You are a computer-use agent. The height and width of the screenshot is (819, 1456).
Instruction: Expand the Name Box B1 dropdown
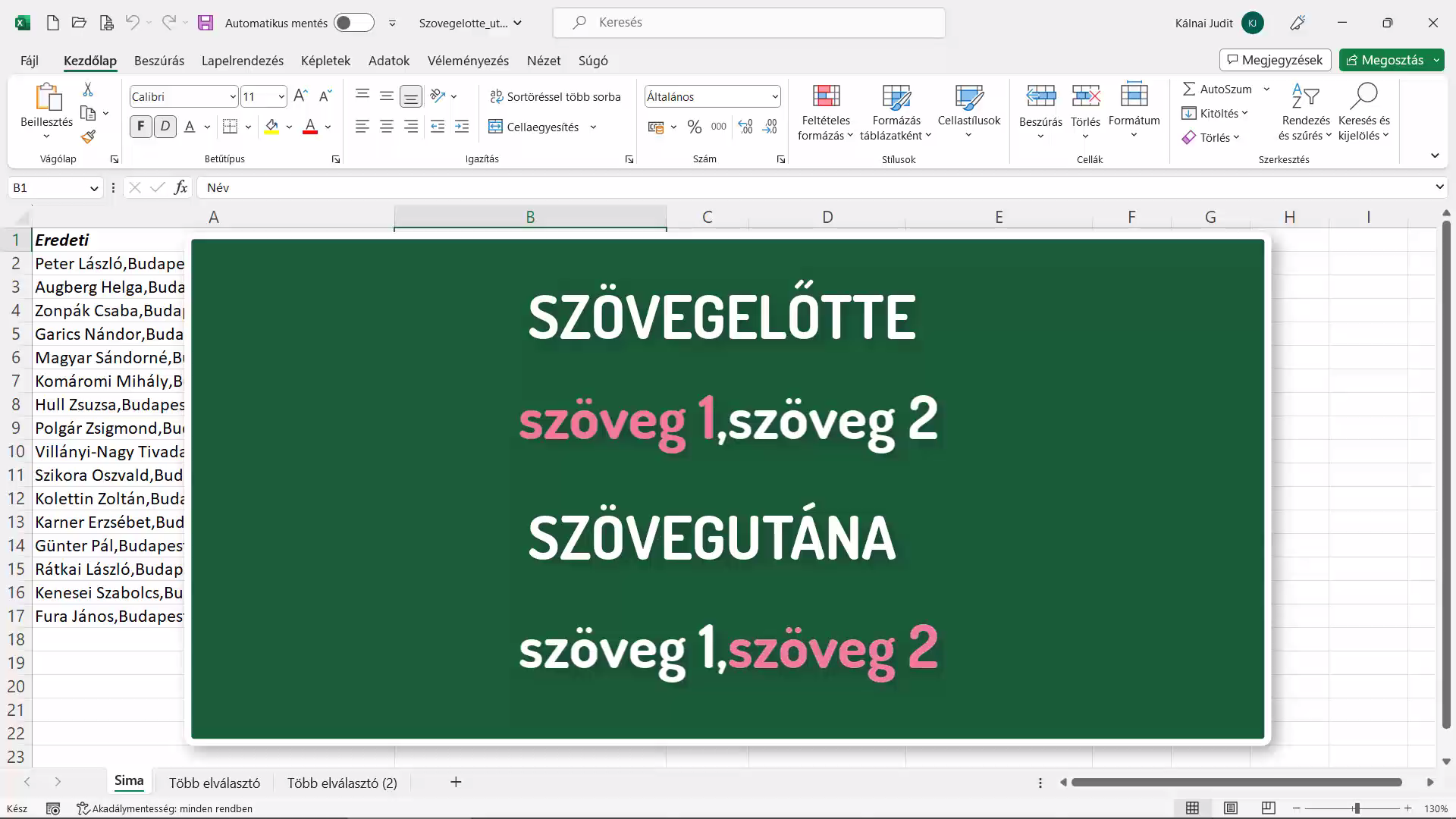[x=94, y=188]
